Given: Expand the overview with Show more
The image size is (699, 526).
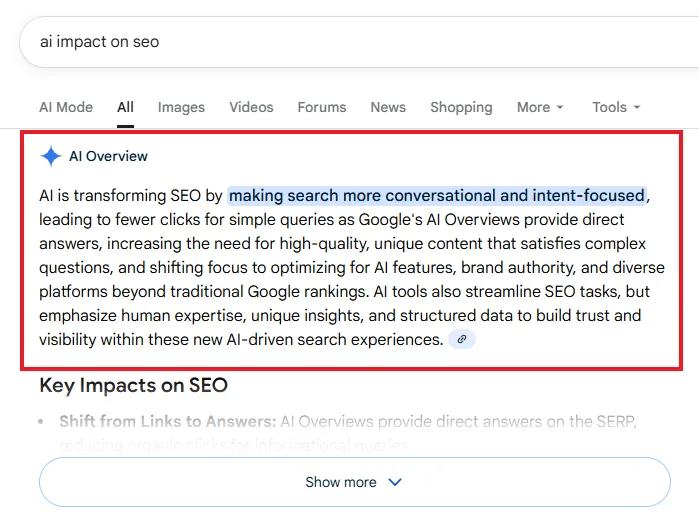Looking at the screenshot, I should pyautogui.click(x=355, y=482).
